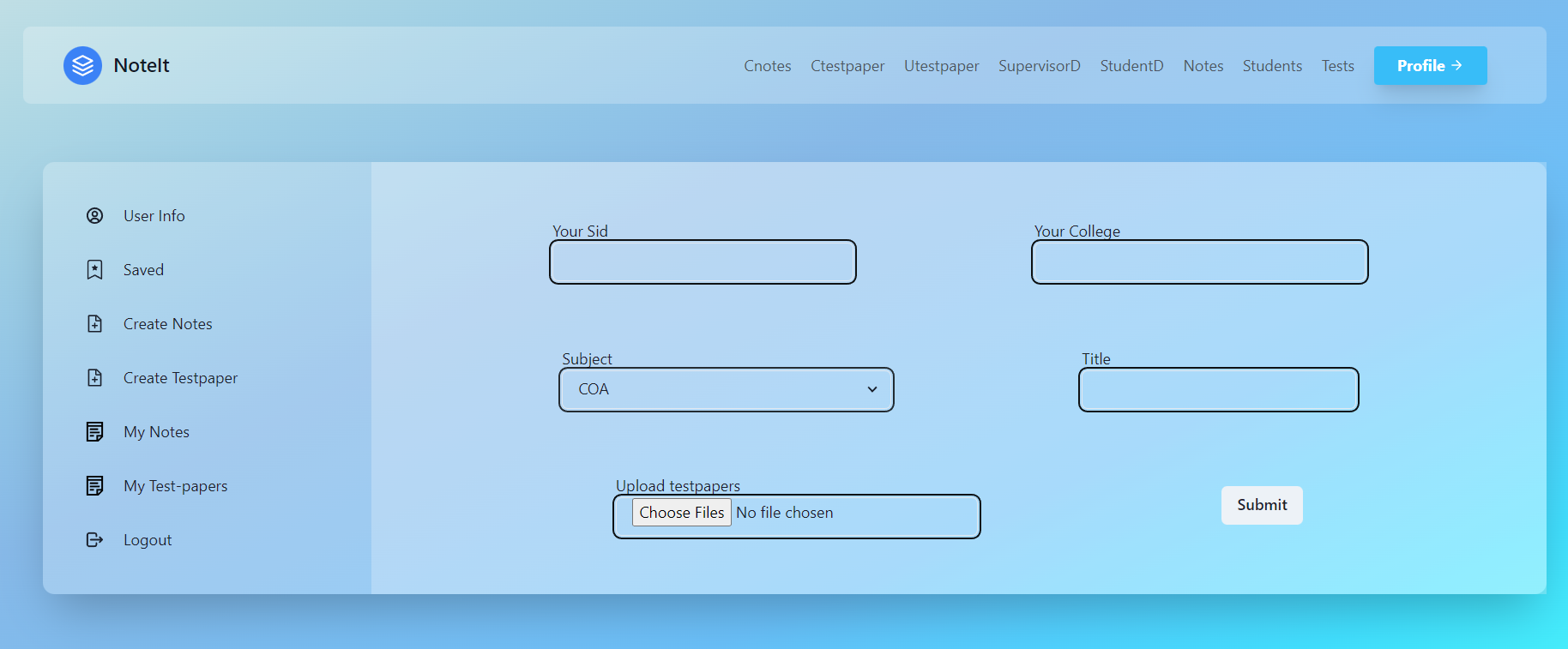The height and width of the screenshot is (649, 1568).
Task: Click the Create Testpaper file-plus icon
Action: point(95,378)
